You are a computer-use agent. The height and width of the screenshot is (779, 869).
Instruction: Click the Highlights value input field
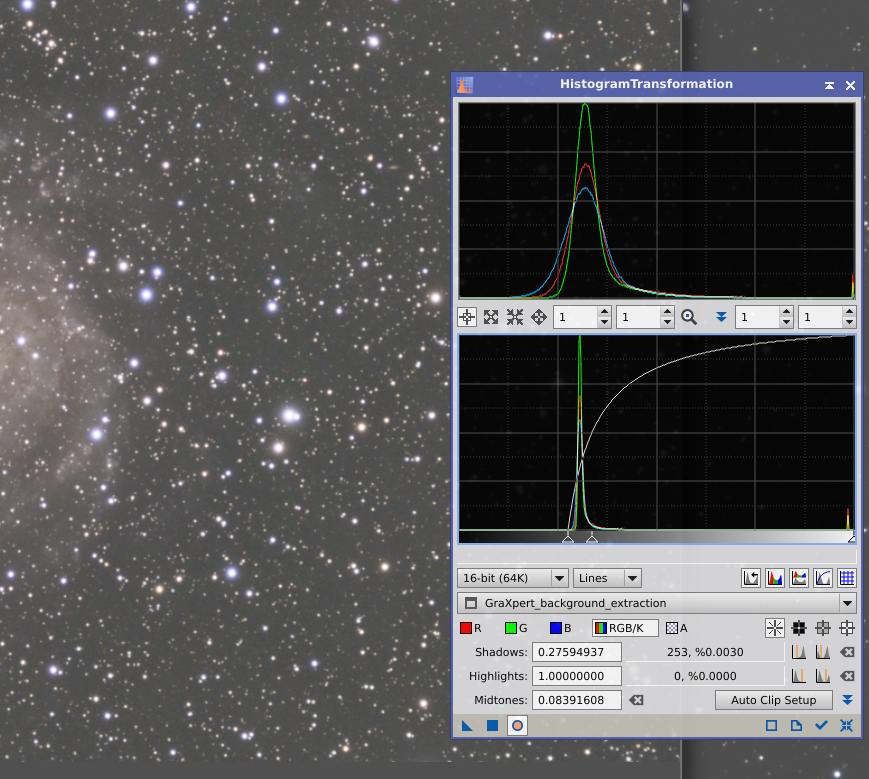point(576,676)
